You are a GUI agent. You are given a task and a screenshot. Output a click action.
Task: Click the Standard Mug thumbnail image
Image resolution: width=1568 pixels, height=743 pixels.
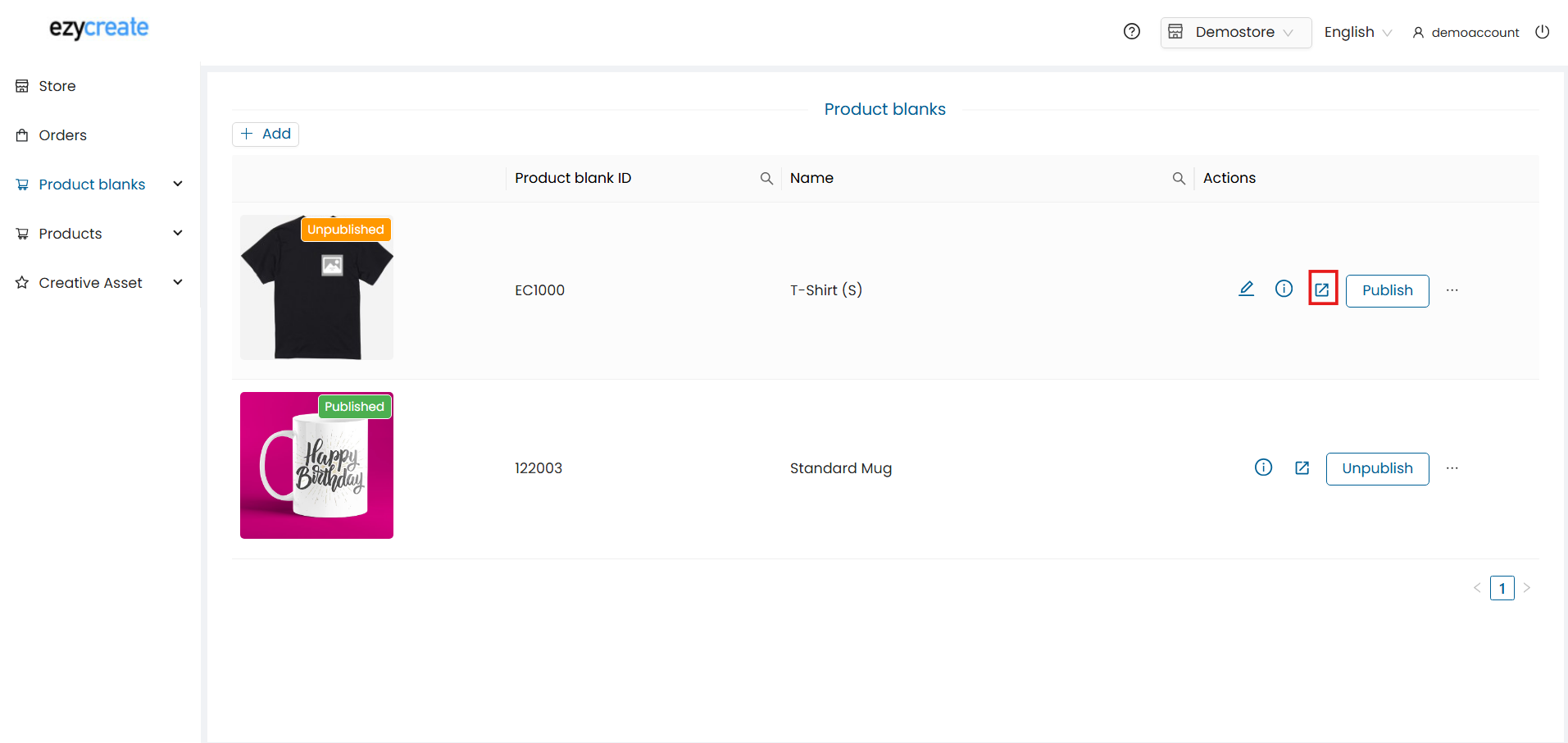316,465
